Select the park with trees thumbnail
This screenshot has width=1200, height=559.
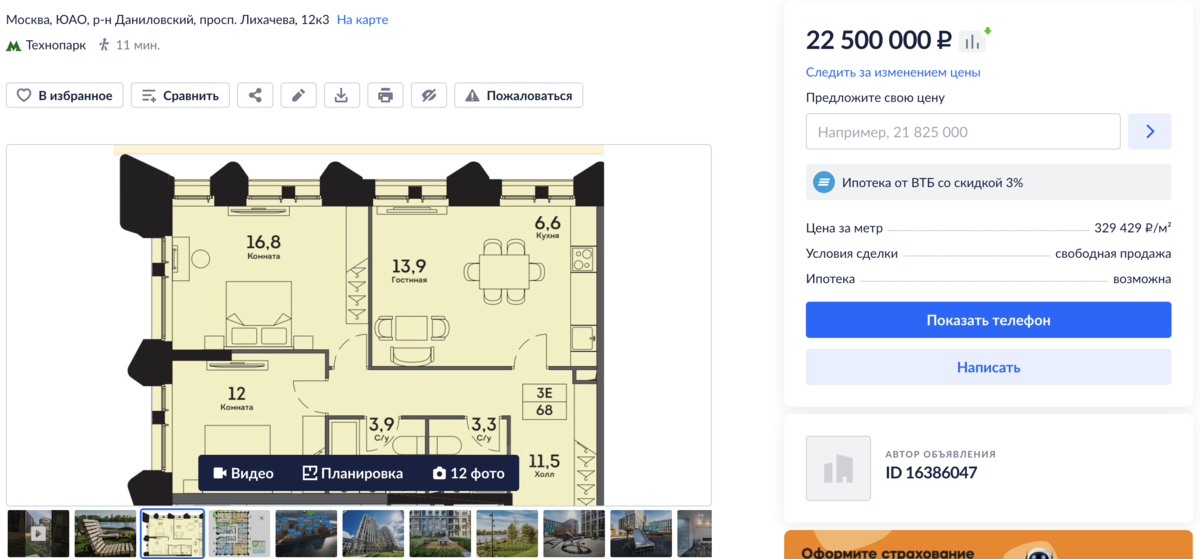coord(507,534)
